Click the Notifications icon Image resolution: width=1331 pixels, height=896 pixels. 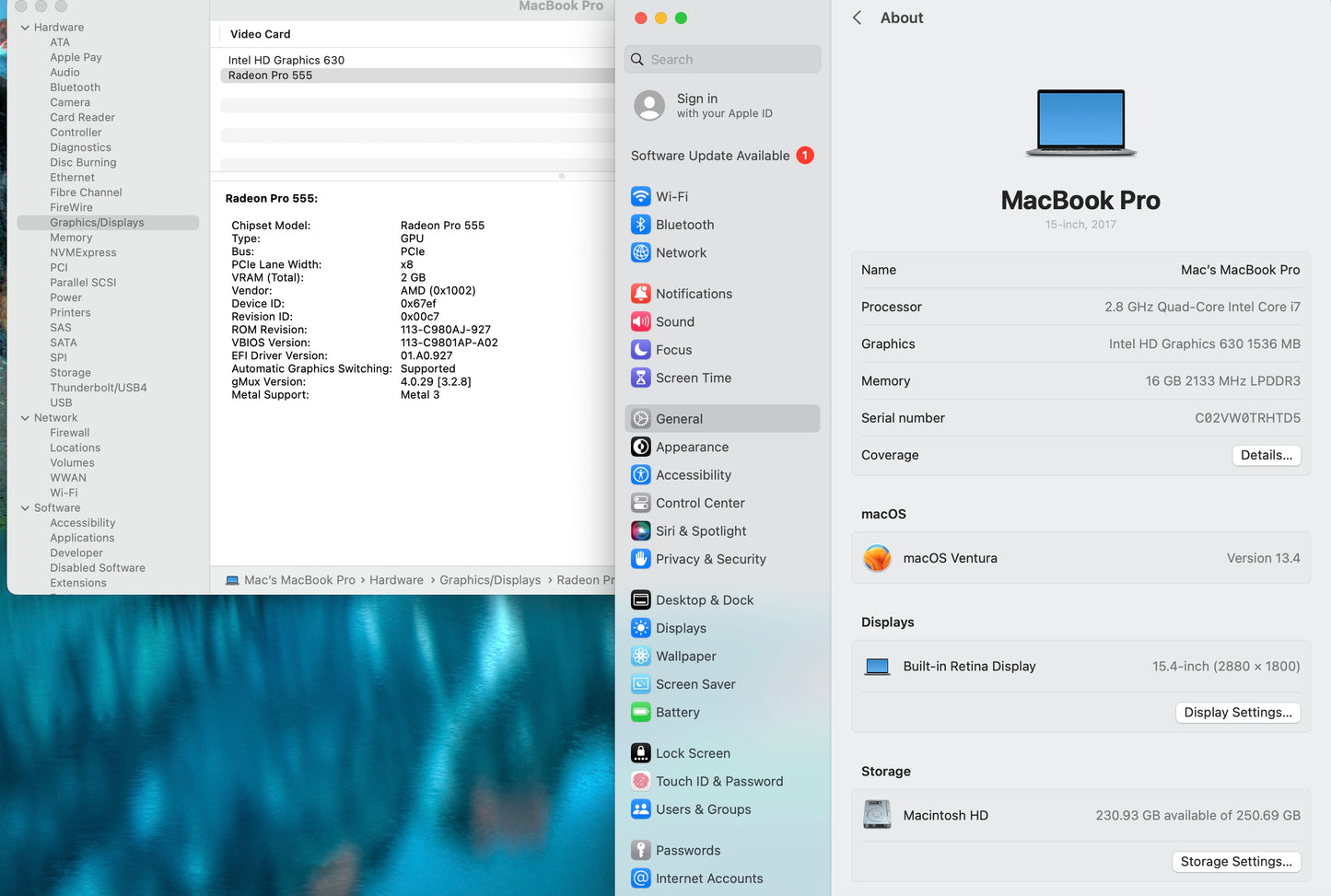641,293
